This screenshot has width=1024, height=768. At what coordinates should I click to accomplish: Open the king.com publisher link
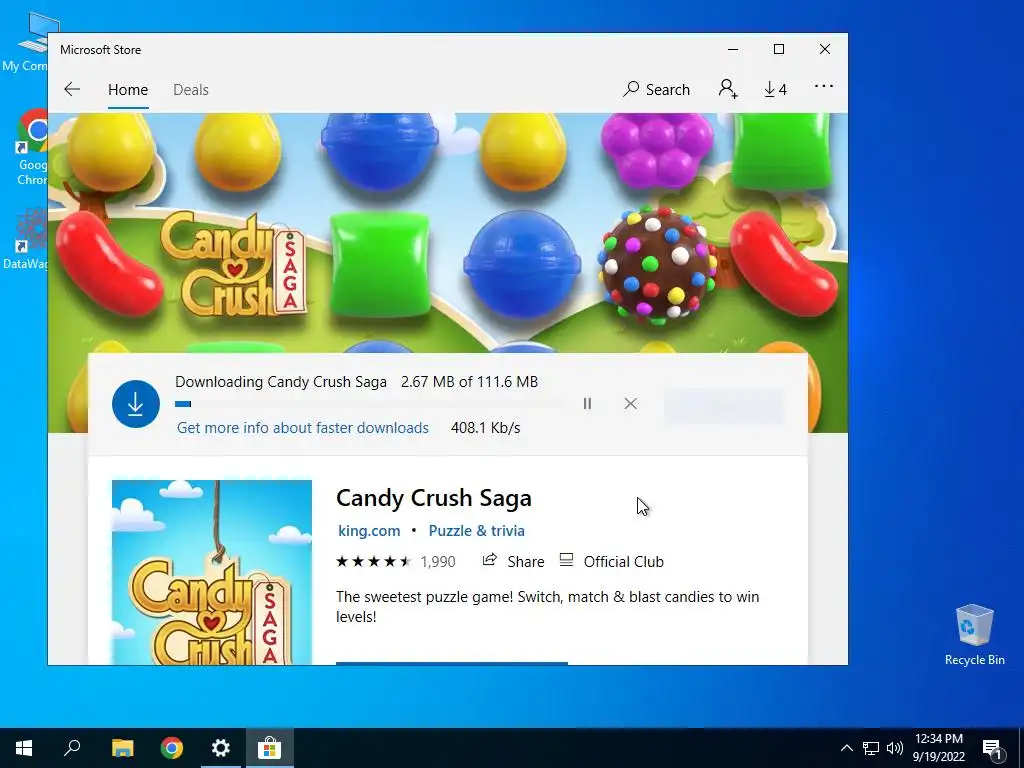pyautogui.click(x=369, y=531)
